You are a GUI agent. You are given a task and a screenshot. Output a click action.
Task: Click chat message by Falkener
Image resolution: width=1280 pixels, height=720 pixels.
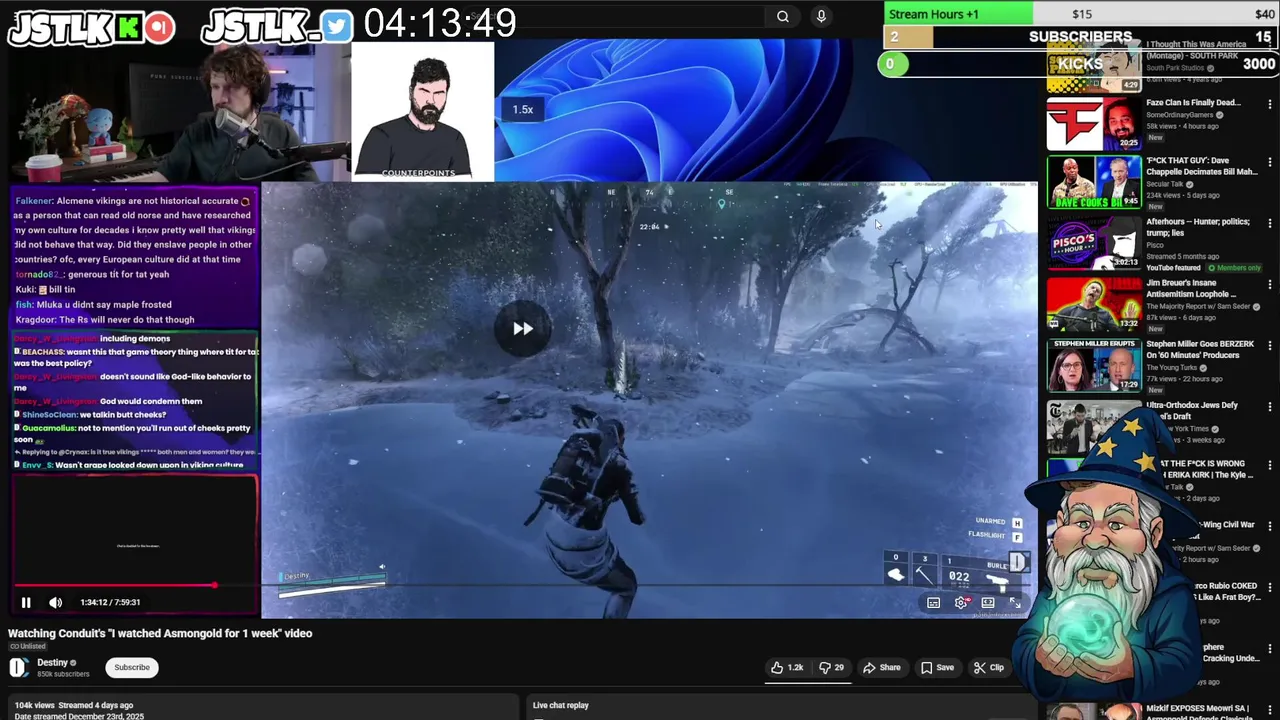135,230
